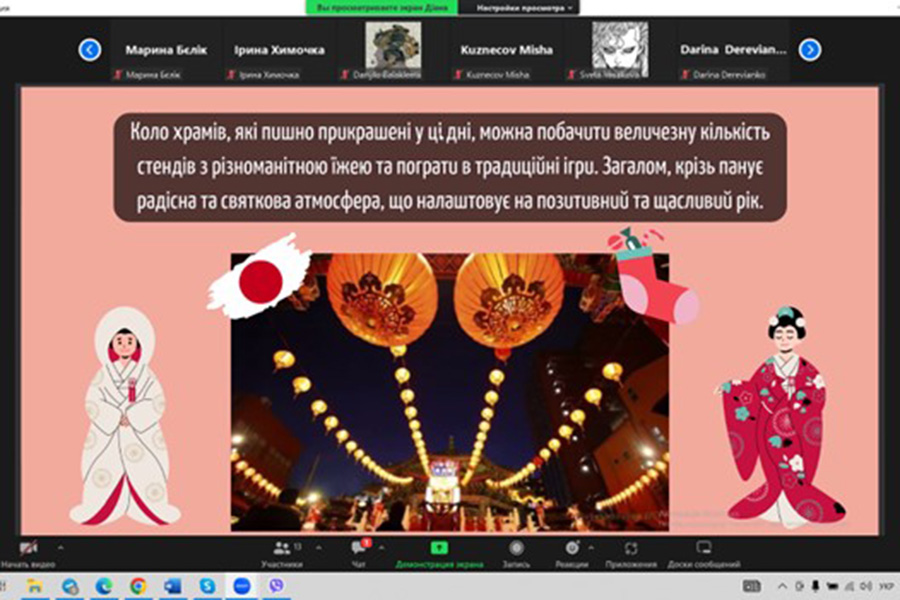Open Skype from the taskbar
This screenshot has height=600, width=900.
coord(207,586)
